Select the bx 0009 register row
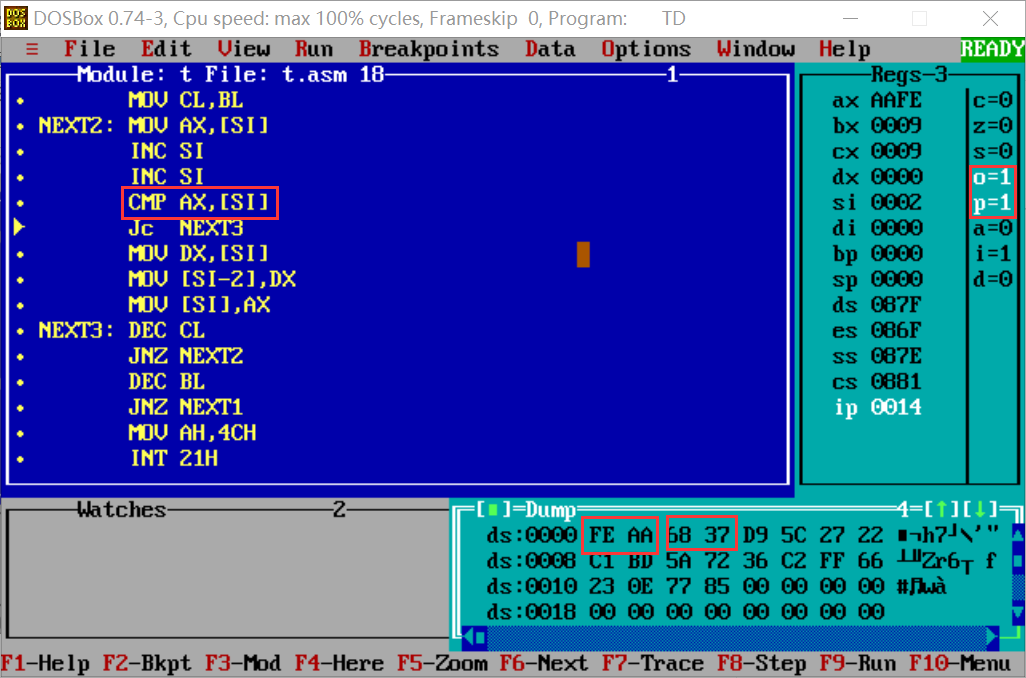Screen dimensions: 1026x678 tap(877, 126)
